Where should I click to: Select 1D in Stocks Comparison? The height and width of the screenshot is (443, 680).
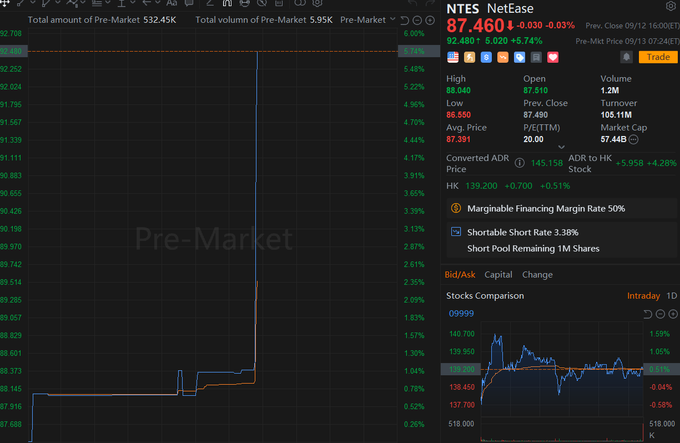point(671,296)
